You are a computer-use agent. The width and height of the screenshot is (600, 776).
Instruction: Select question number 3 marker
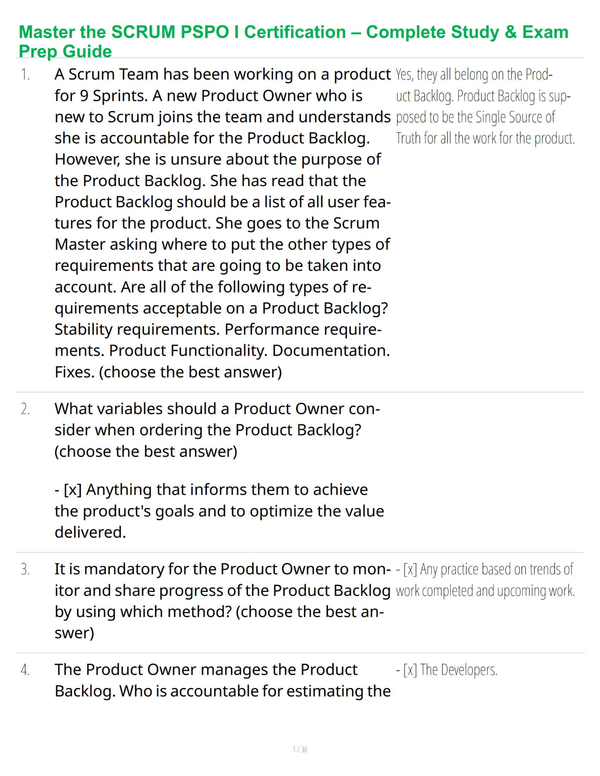25,570
